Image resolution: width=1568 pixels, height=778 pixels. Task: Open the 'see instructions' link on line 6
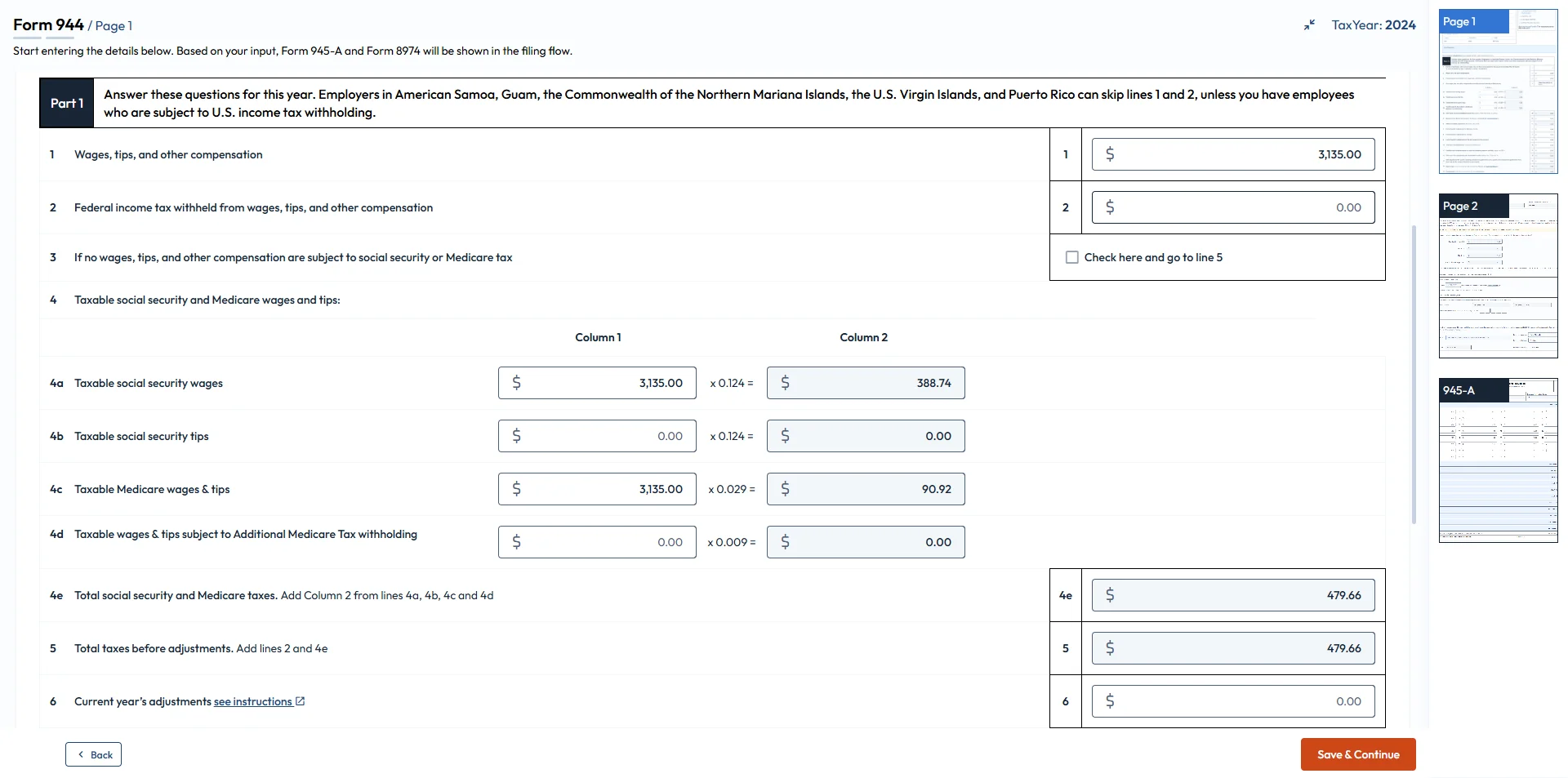pyautogui.click(x=252, y=701)
